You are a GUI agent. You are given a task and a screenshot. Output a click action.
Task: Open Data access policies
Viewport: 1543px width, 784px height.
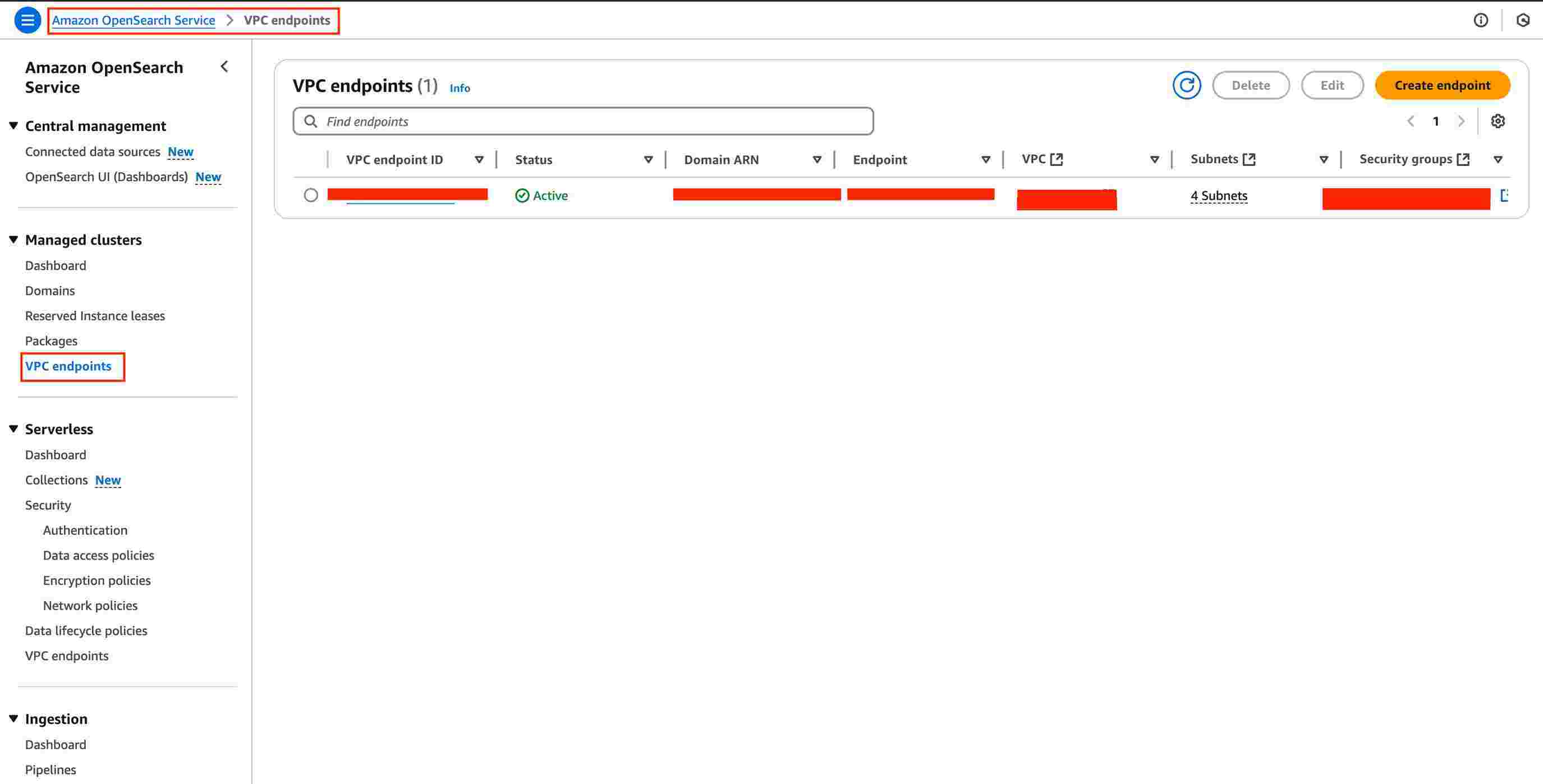click(99, 555)
